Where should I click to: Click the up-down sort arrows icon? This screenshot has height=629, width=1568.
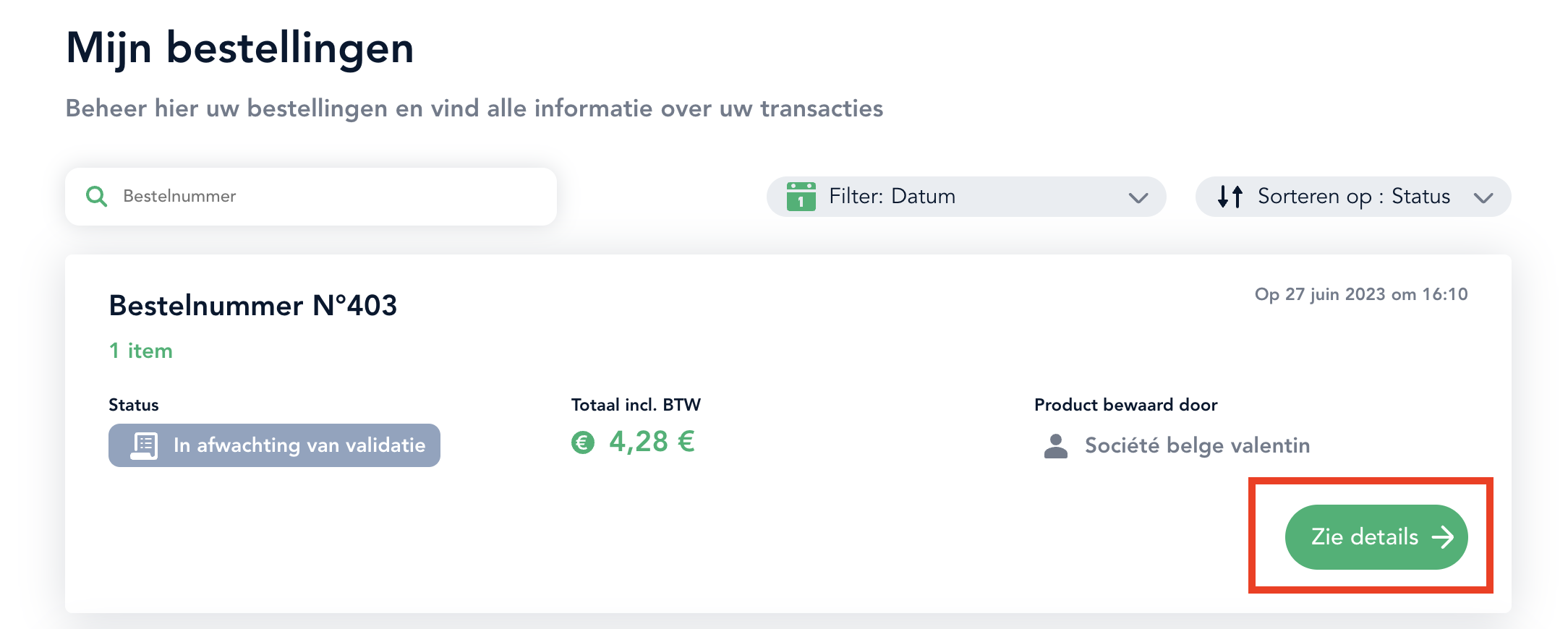tap(1230, 197)
